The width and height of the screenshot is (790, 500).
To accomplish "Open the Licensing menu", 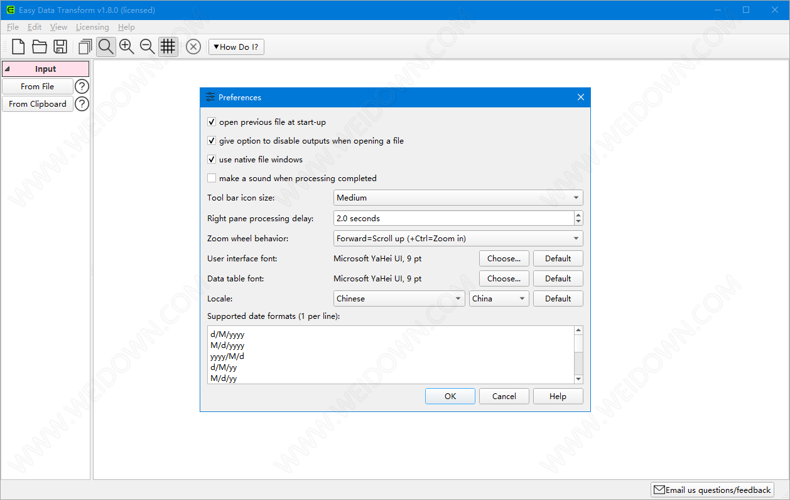I will pos(92,27).
